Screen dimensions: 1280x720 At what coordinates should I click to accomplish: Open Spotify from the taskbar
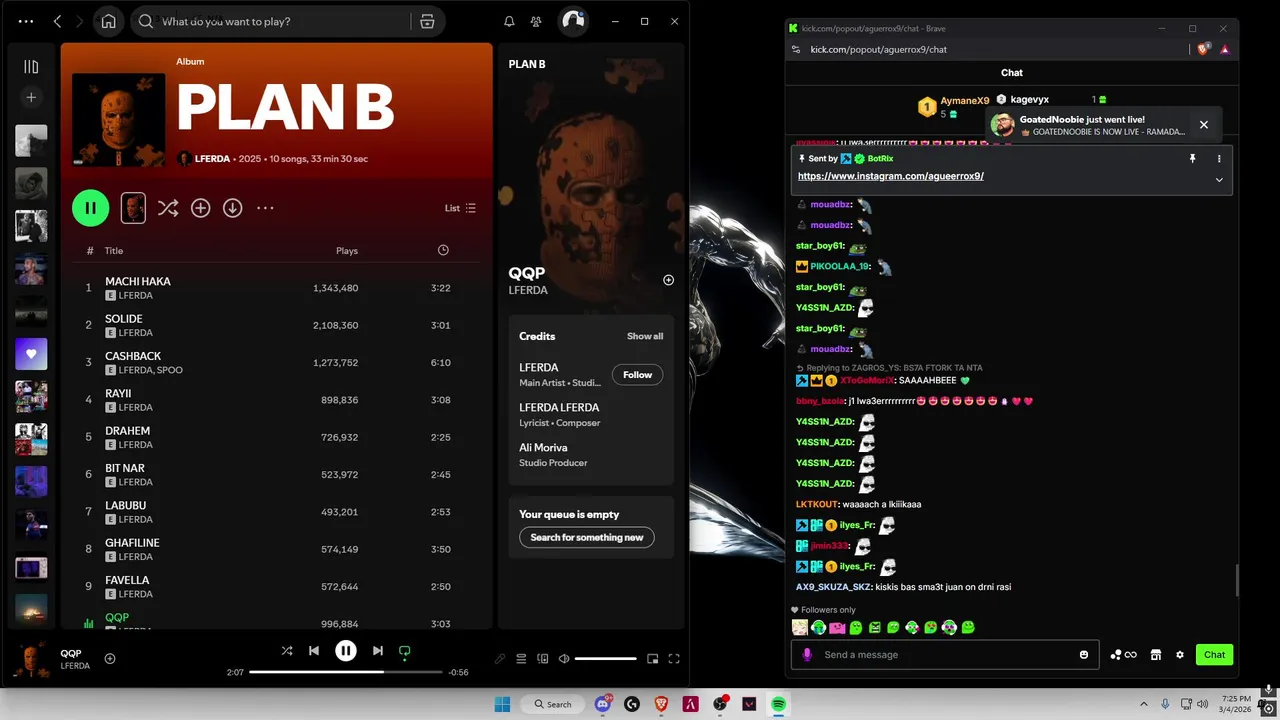point(778,704)
